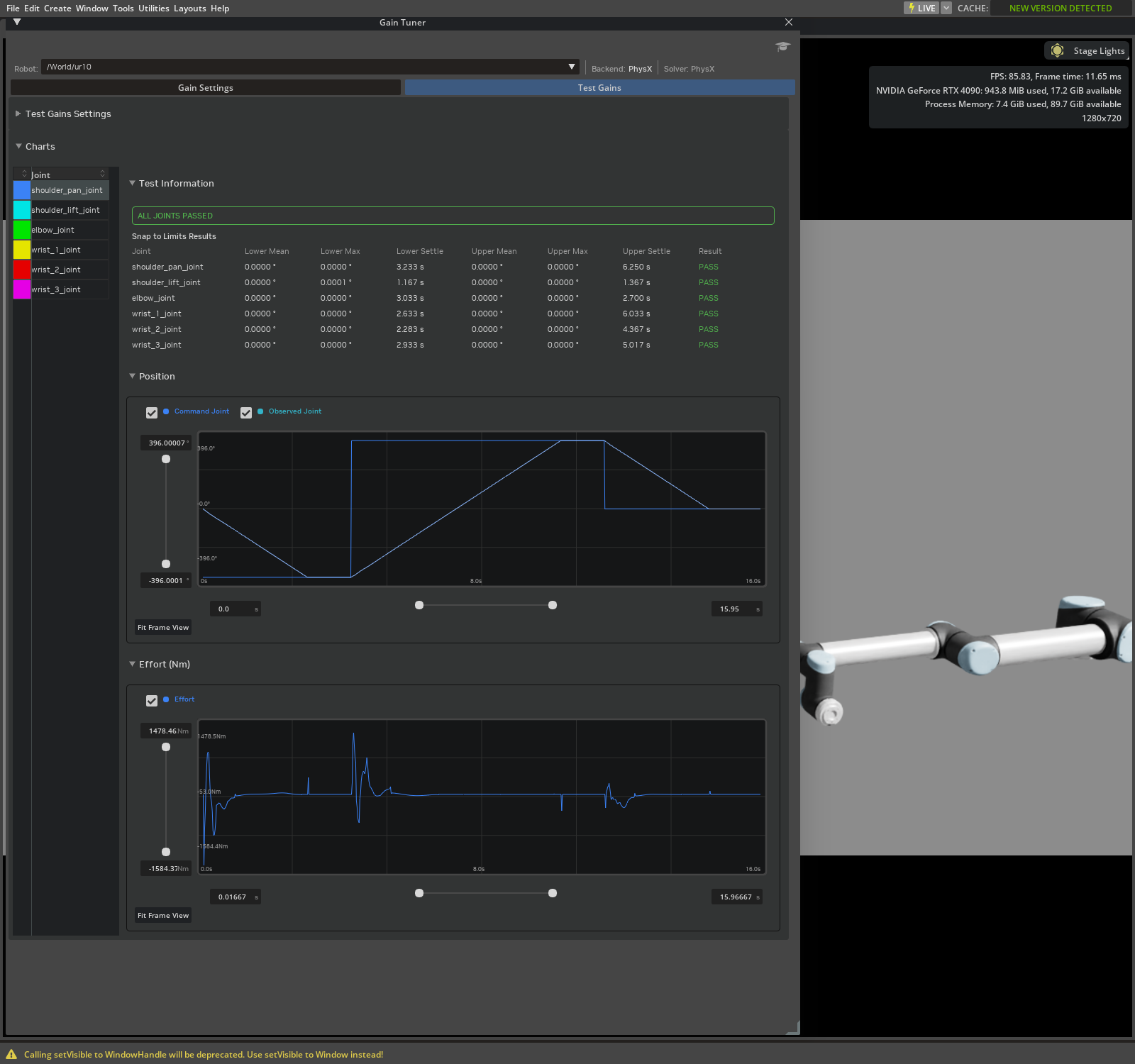Image resolution: width=1135 pixels, height=1064 pixels.
Task: Open the Tools menu
Action: click(x=123, y=9)
